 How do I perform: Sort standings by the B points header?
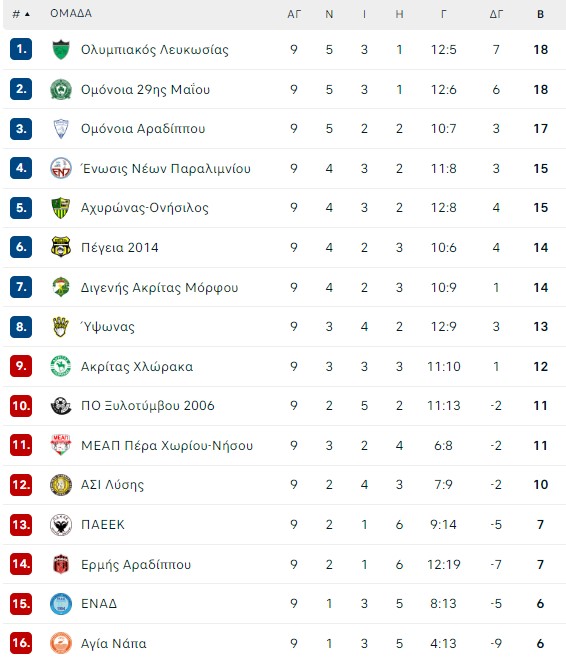540,14
